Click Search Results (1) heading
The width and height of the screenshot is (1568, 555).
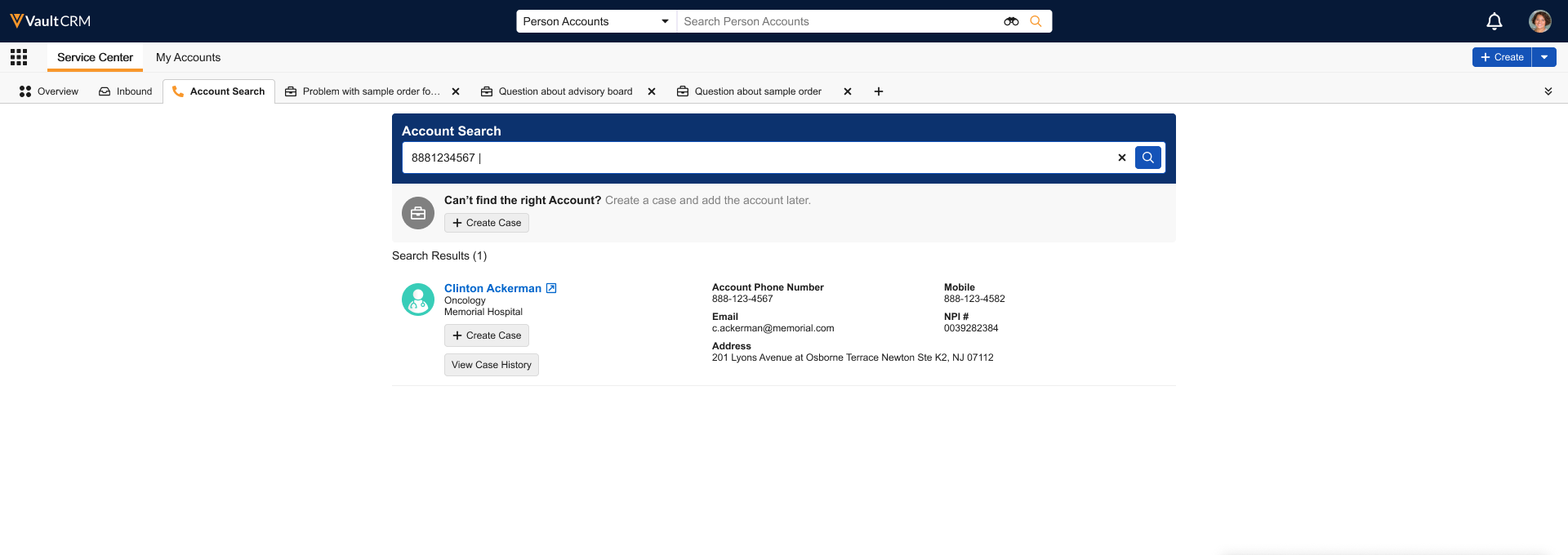[439, 255]
